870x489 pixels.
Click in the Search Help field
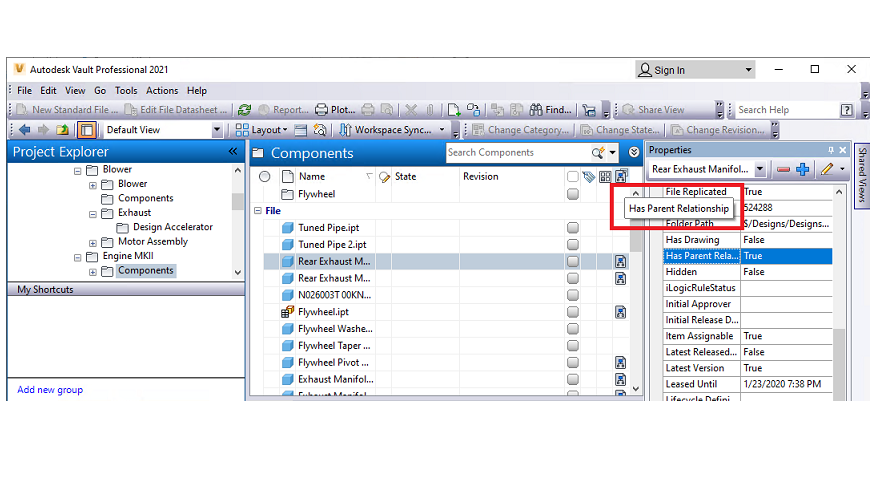pyautogui.click(x=785, y=110)
